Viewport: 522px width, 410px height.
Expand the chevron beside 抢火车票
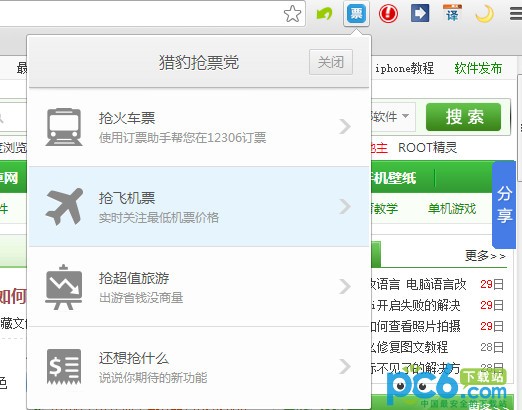point(345,127)
